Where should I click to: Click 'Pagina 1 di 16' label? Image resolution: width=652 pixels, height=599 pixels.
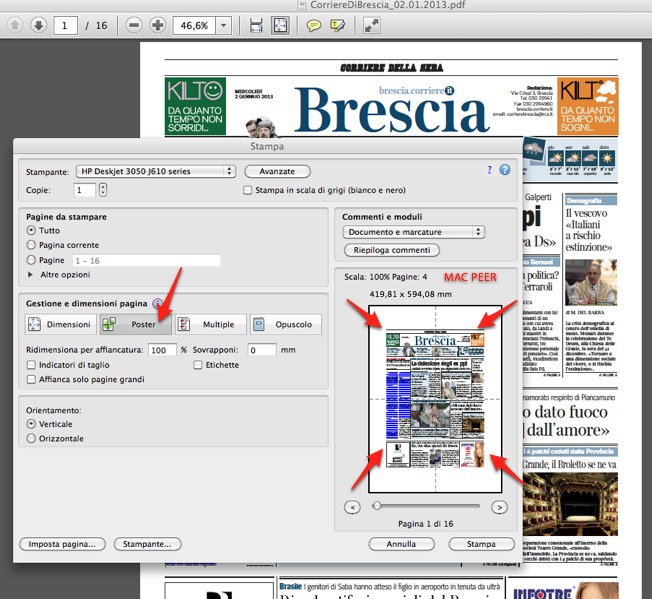(x=425, y=524)
